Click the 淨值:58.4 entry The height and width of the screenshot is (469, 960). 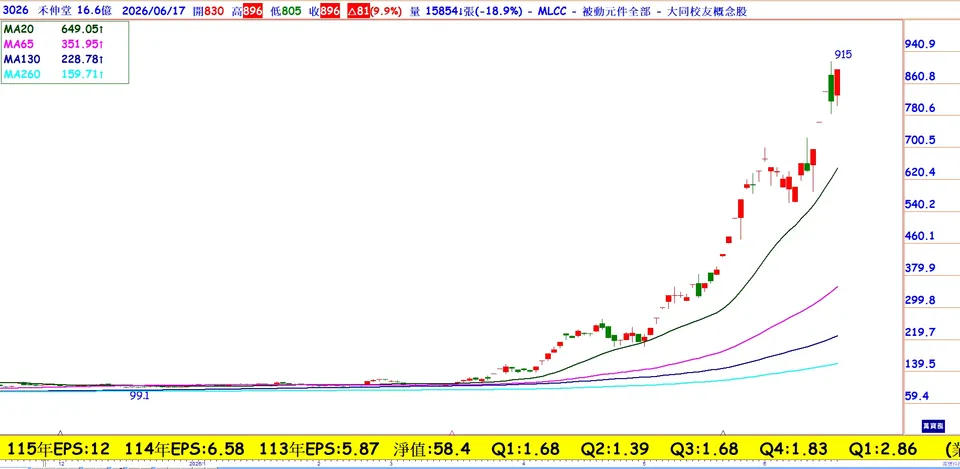pyautogui.click(x=432, y=449)
